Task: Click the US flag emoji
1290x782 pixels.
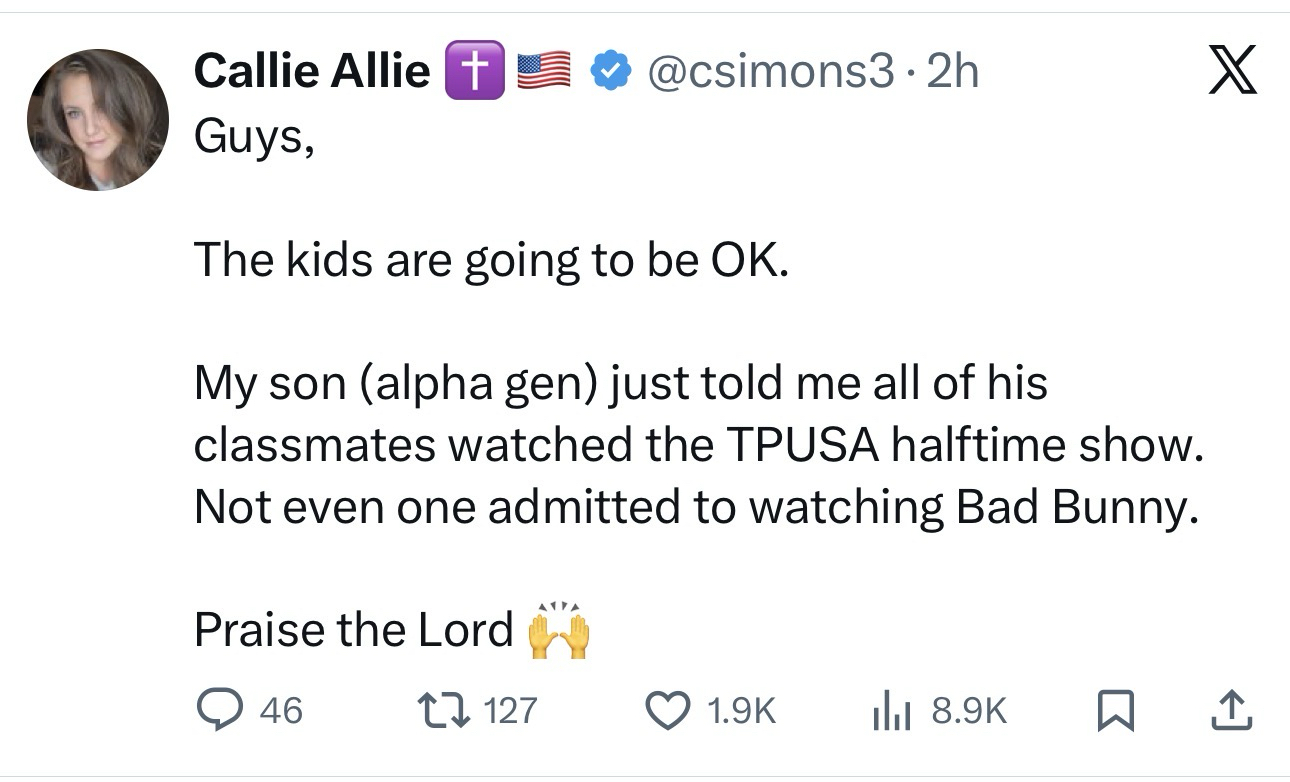Action: pyautogui.click(x=543, y=72)
